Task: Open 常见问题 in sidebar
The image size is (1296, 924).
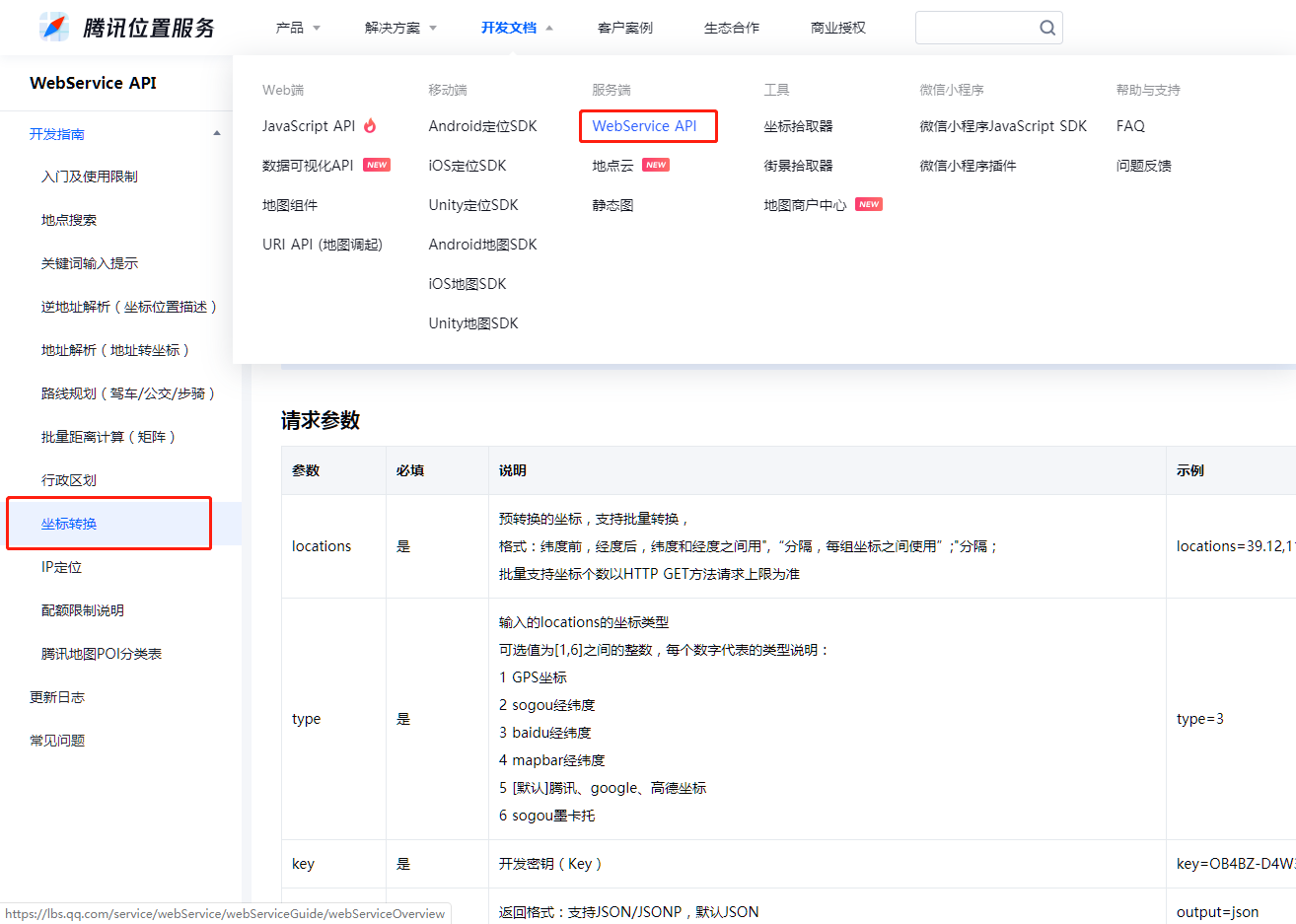Action: click(57, 741)
